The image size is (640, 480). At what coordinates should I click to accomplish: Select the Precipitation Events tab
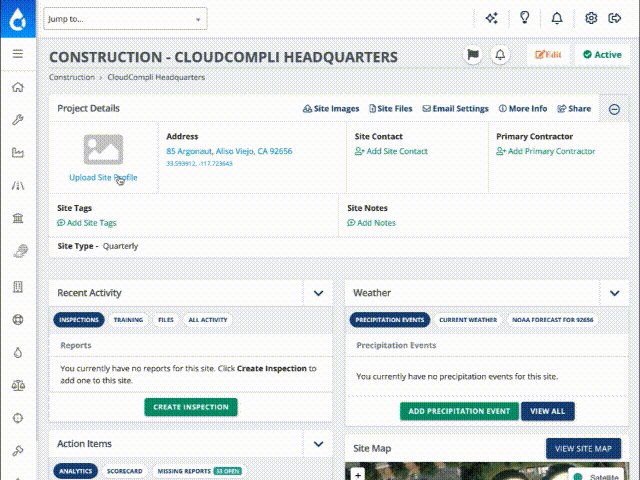tap(390, 320)
